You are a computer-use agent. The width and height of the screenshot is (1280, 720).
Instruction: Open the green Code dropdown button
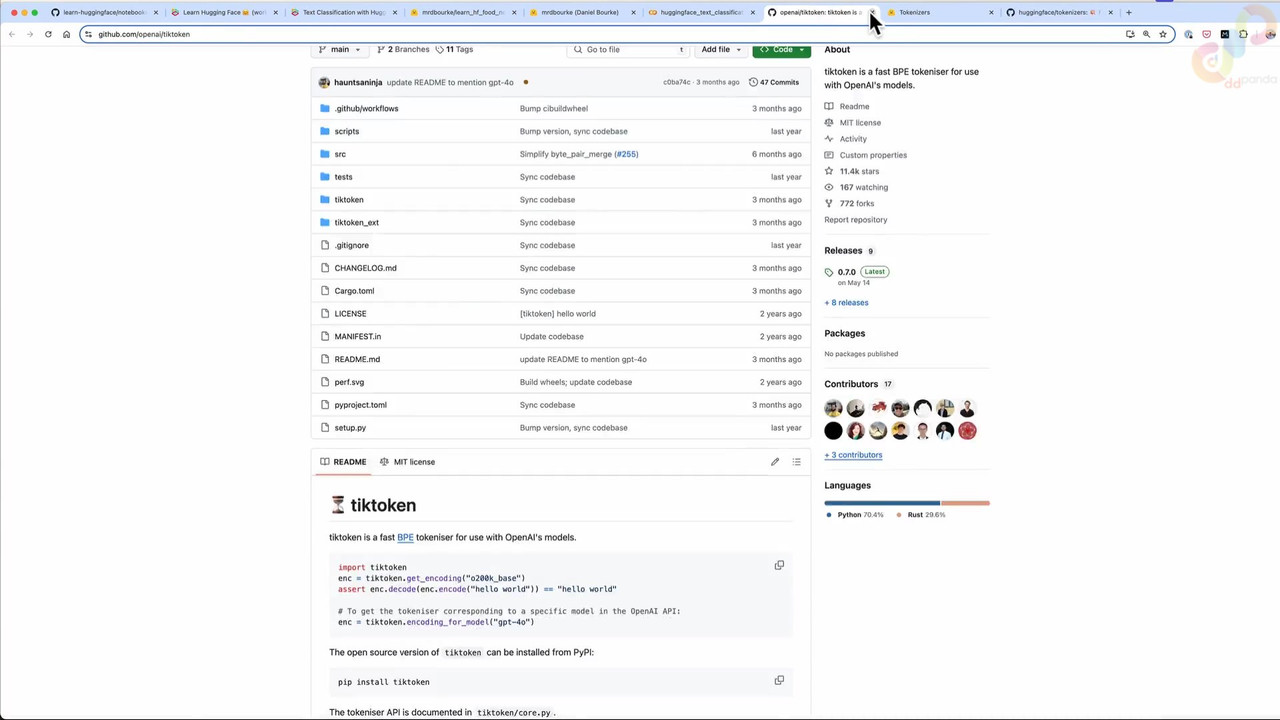781,49
